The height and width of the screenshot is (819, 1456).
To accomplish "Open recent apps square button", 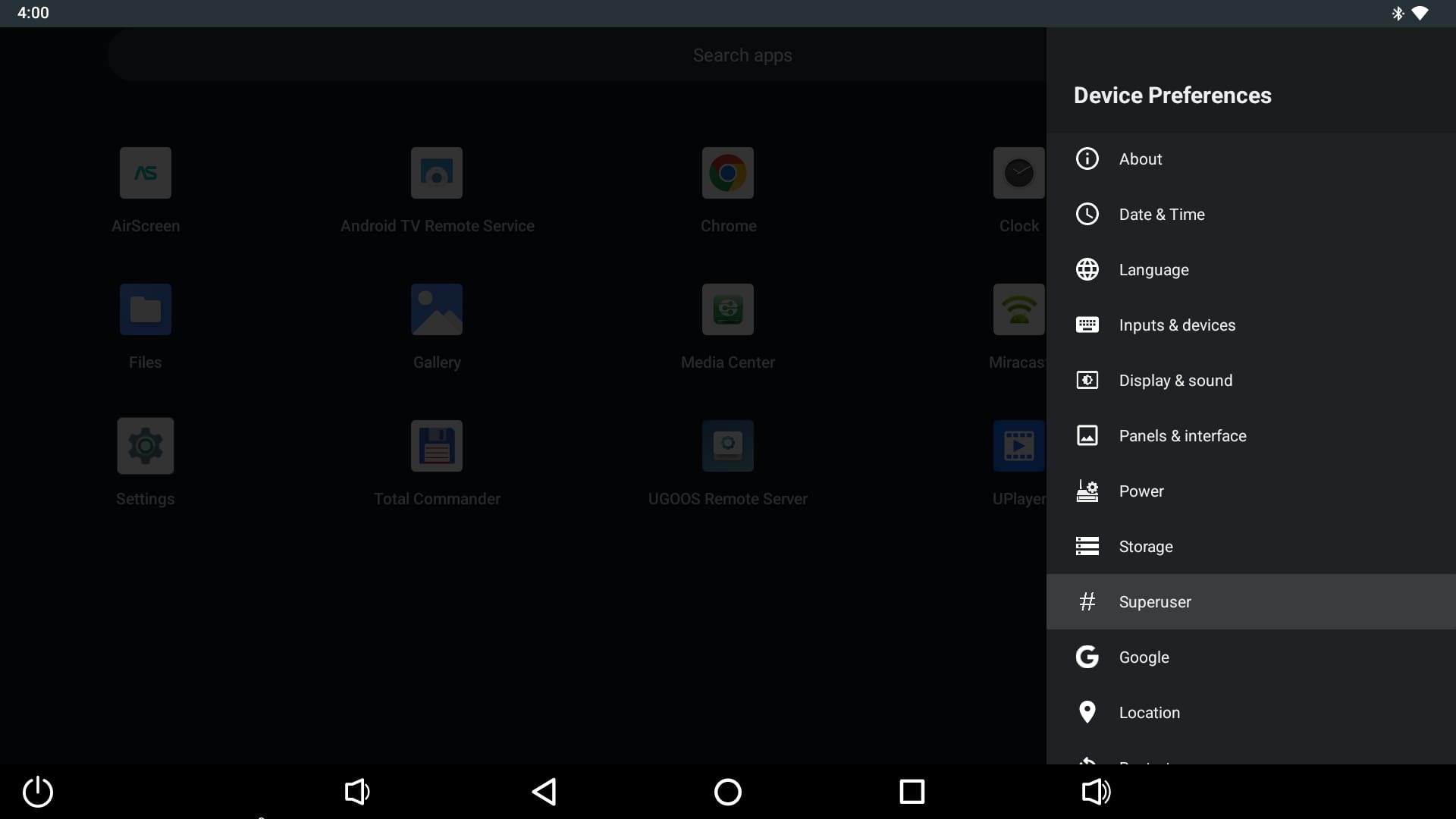I will point(912,792).
